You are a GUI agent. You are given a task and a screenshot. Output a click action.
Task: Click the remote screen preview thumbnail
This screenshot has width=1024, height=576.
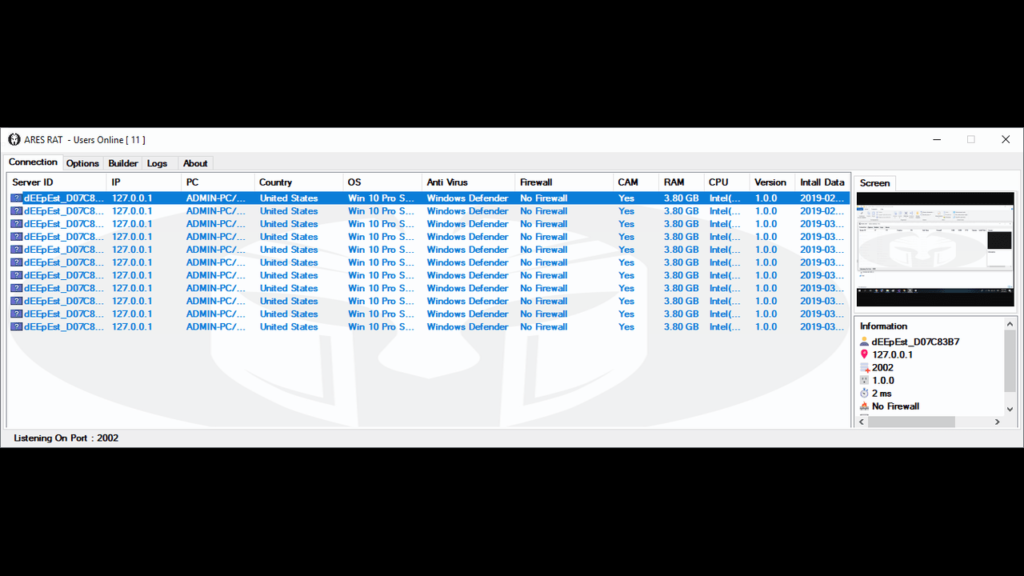[935, 249]
